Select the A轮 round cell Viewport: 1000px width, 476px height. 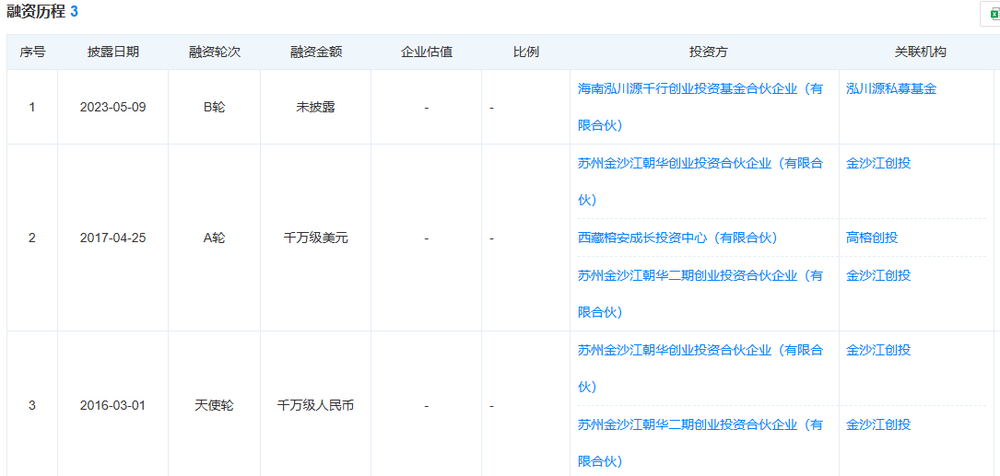pyautogui.click(x=214, y=238)
